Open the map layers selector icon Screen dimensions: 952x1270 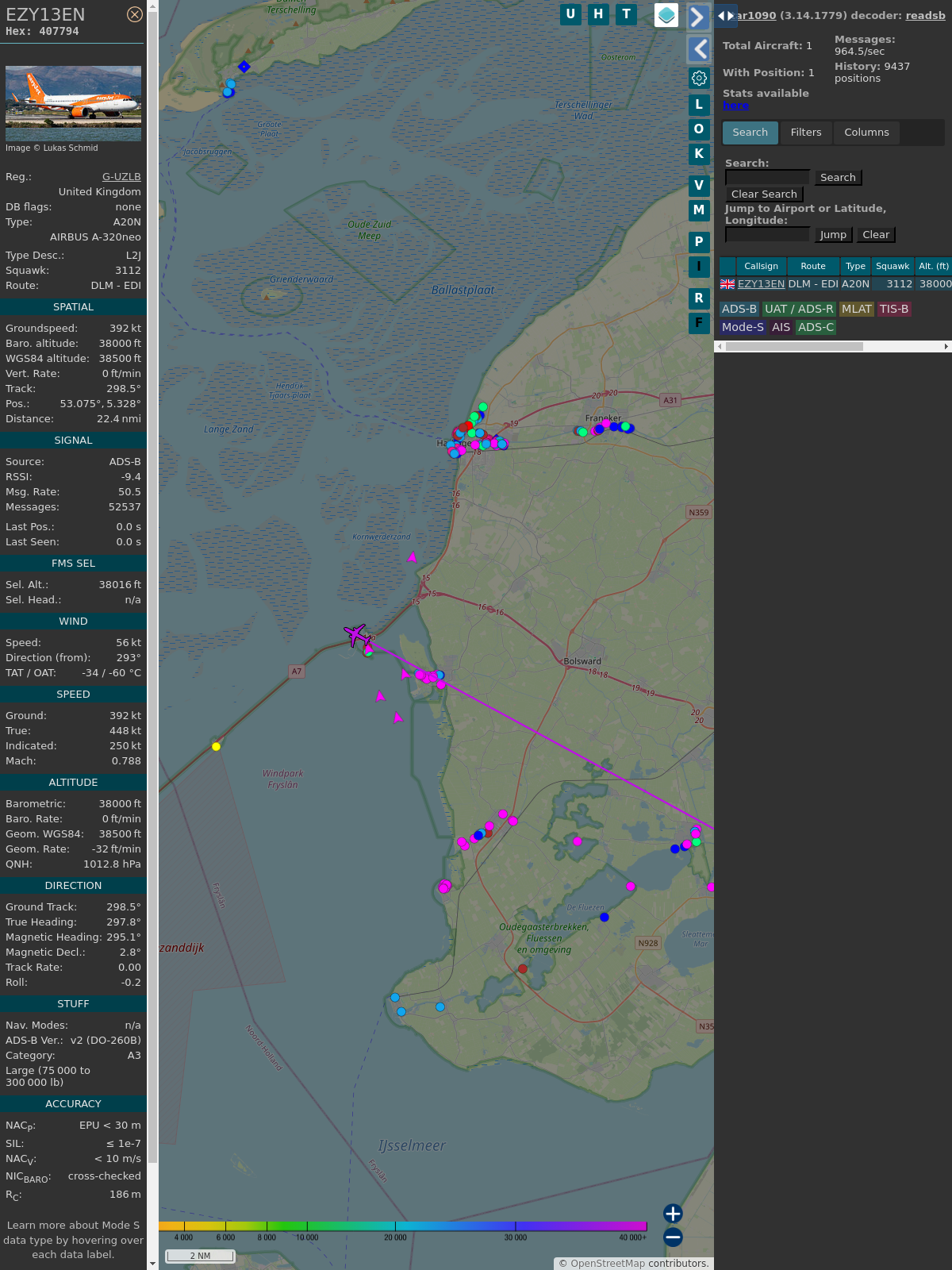666,15
